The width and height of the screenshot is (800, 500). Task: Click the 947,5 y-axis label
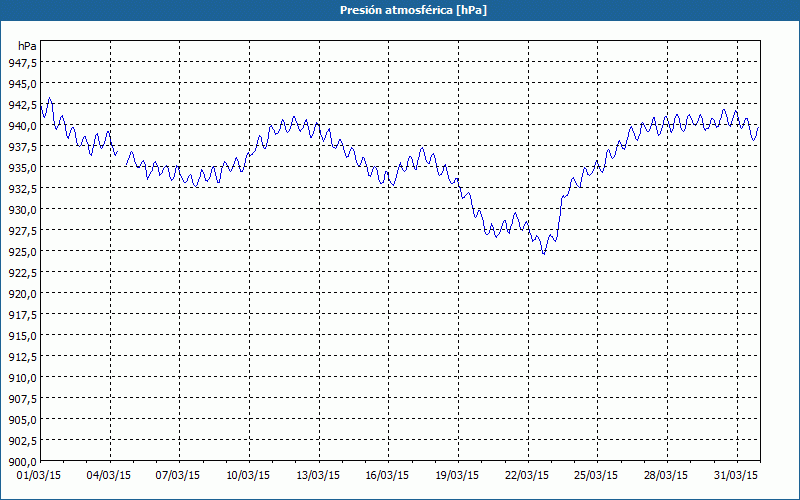click(22, 62)
